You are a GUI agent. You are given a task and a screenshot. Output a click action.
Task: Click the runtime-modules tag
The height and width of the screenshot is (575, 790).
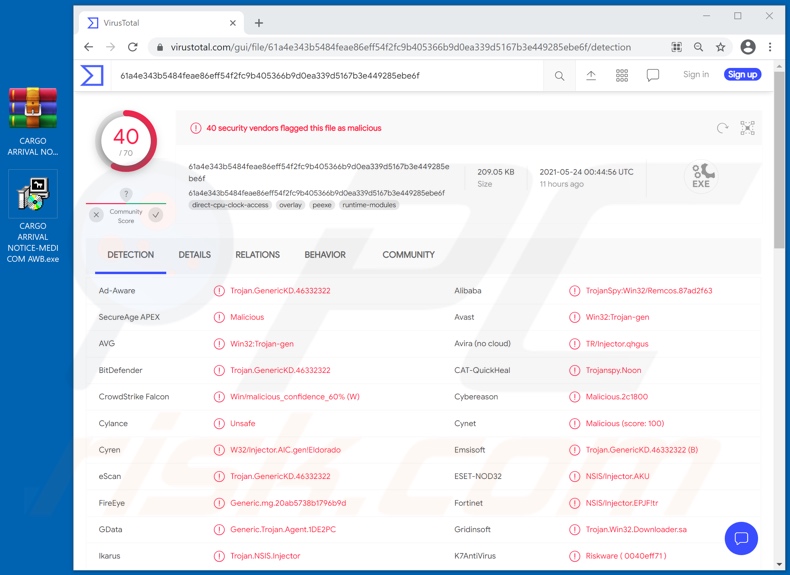tap(369, 205)
